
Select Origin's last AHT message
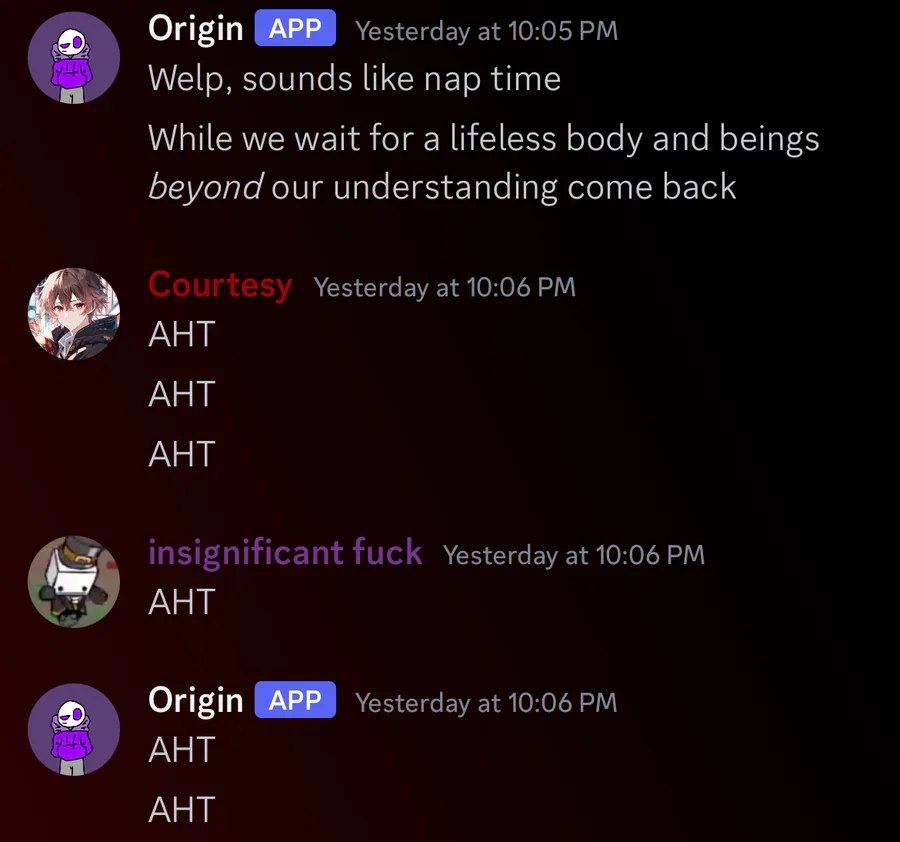tap(182, 809)
